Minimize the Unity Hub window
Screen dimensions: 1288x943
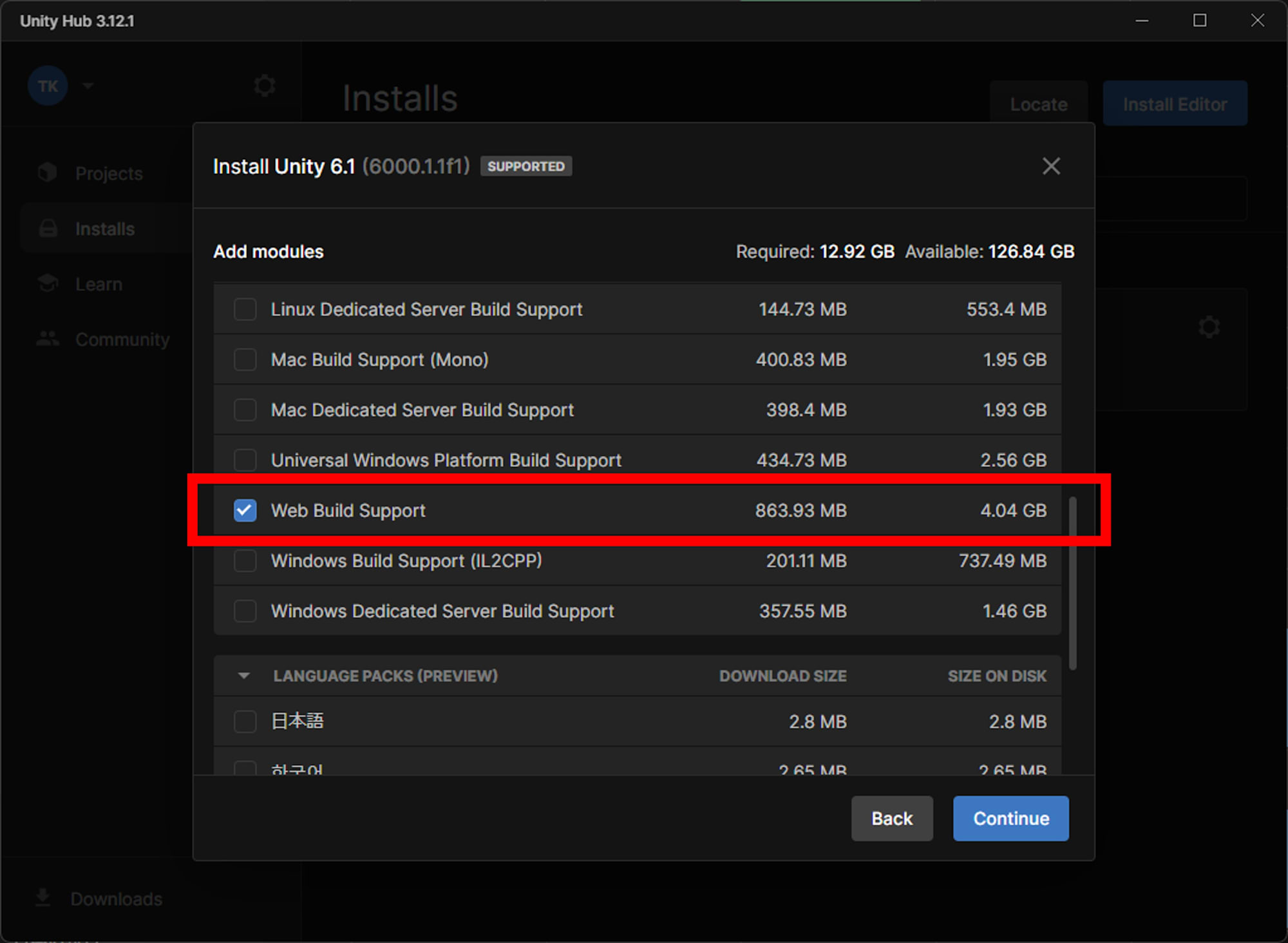pyautogui.click(x=1142, y=21)
